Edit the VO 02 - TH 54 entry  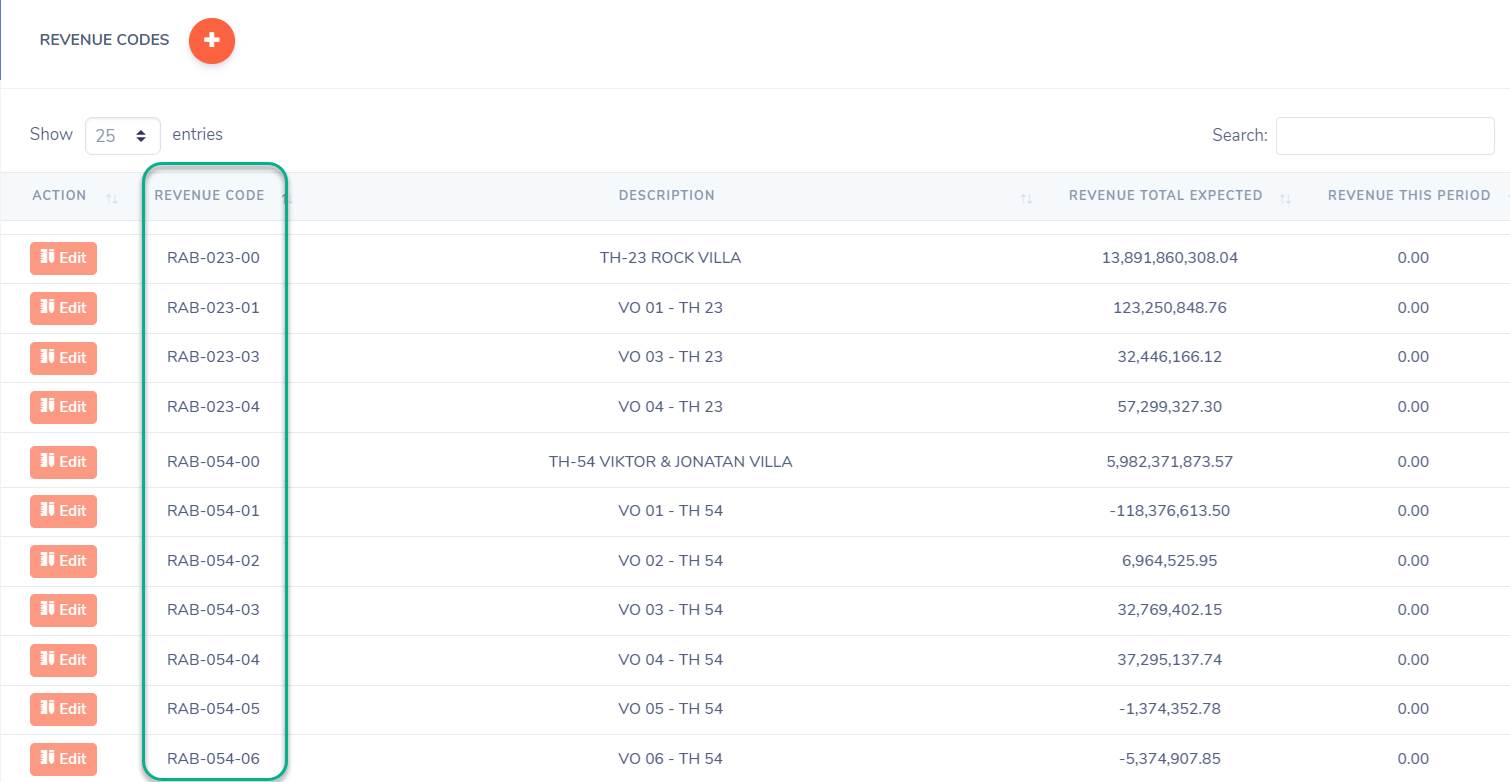point(63,561)
